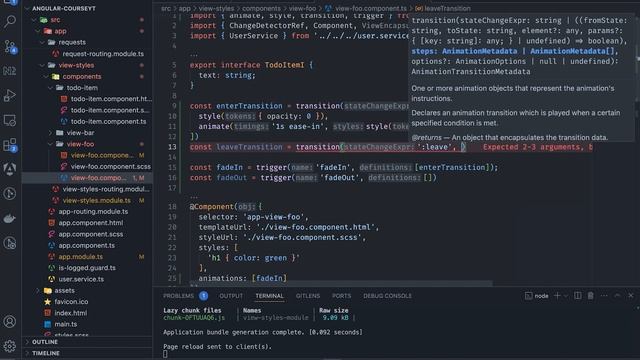Click the 'Expected 2-3 arguments' error text
The height and width of the screenshot is (360, 640).
[x=538, y=147]
